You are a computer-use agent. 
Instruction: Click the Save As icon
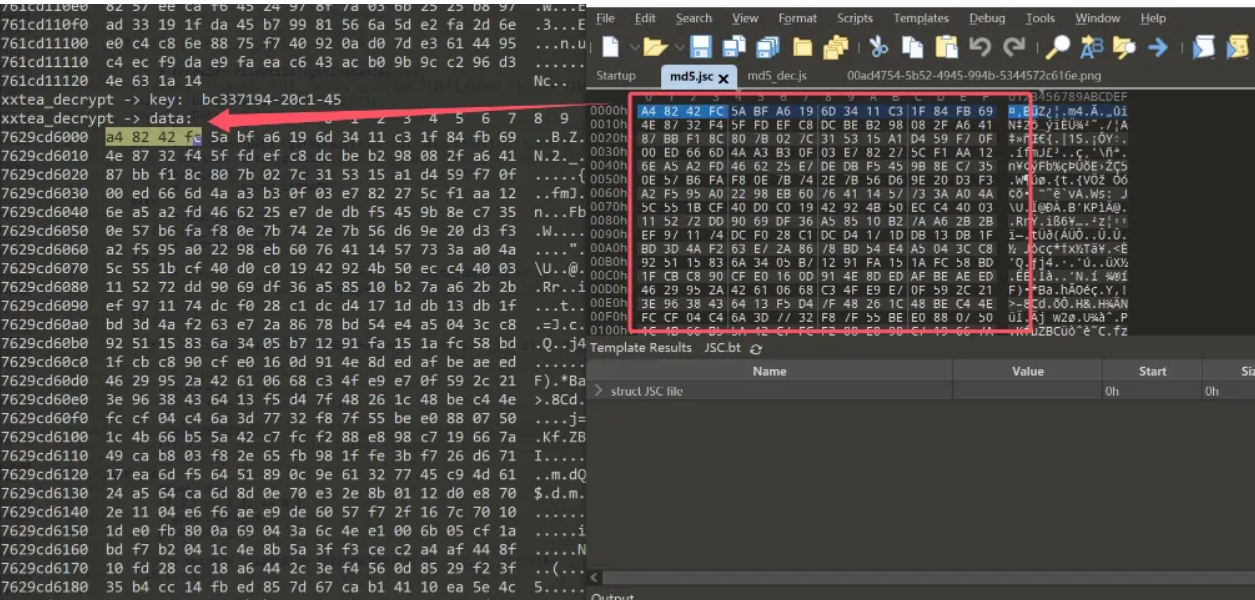click(734, 46)
